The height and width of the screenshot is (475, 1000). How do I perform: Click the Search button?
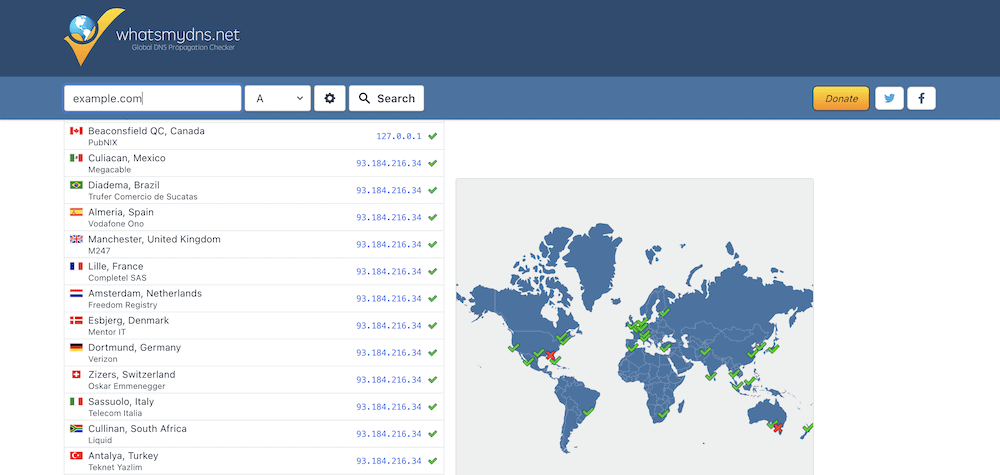(386, 98)
